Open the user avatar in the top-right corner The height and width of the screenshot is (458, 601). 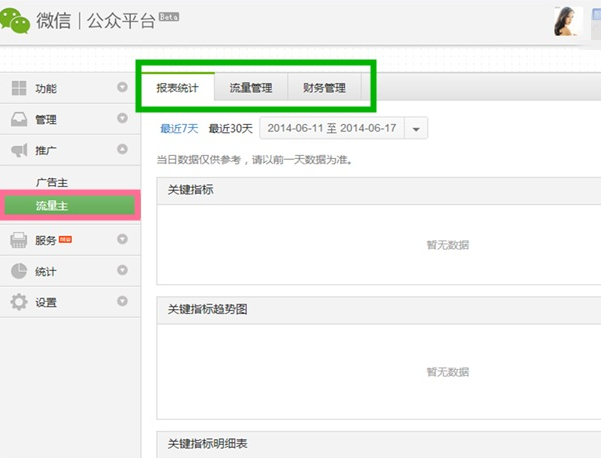pyautogui.click(x=568, y=21)
